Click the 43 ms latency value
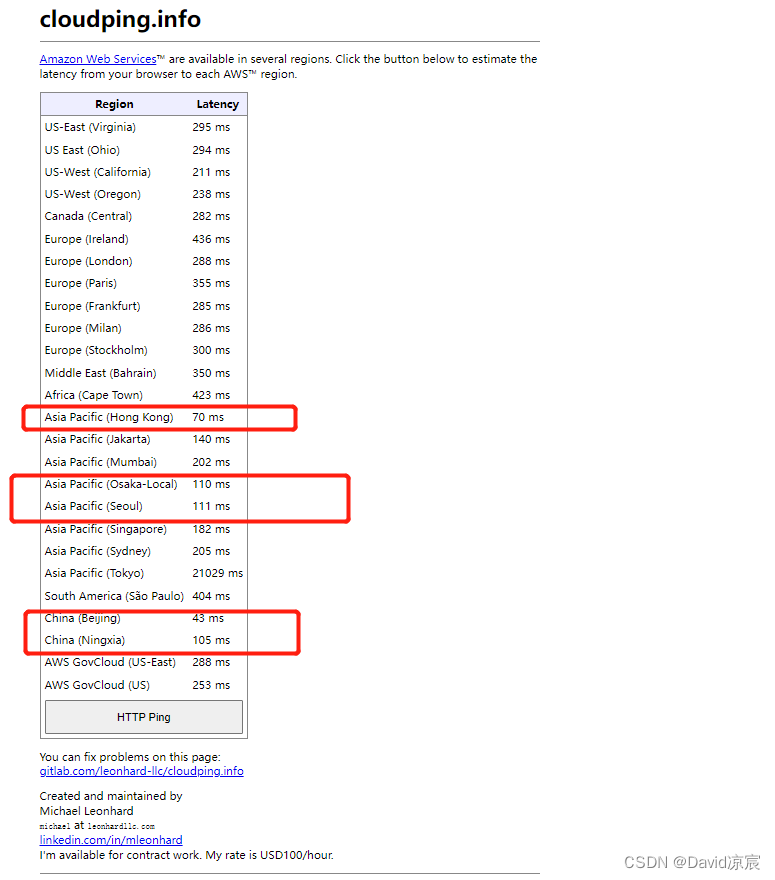Screen dimensions: 775x880 (x=208, y=618)
